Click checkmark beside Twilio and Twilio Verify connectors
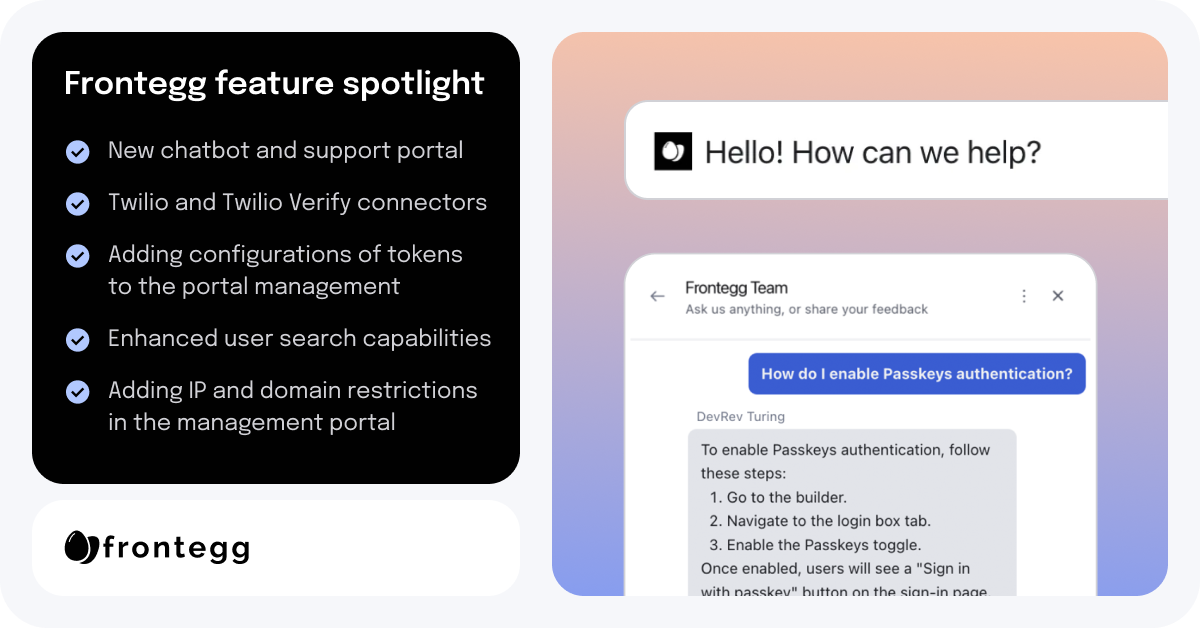Screen dimensions: 1200x628 pos(77,204)
